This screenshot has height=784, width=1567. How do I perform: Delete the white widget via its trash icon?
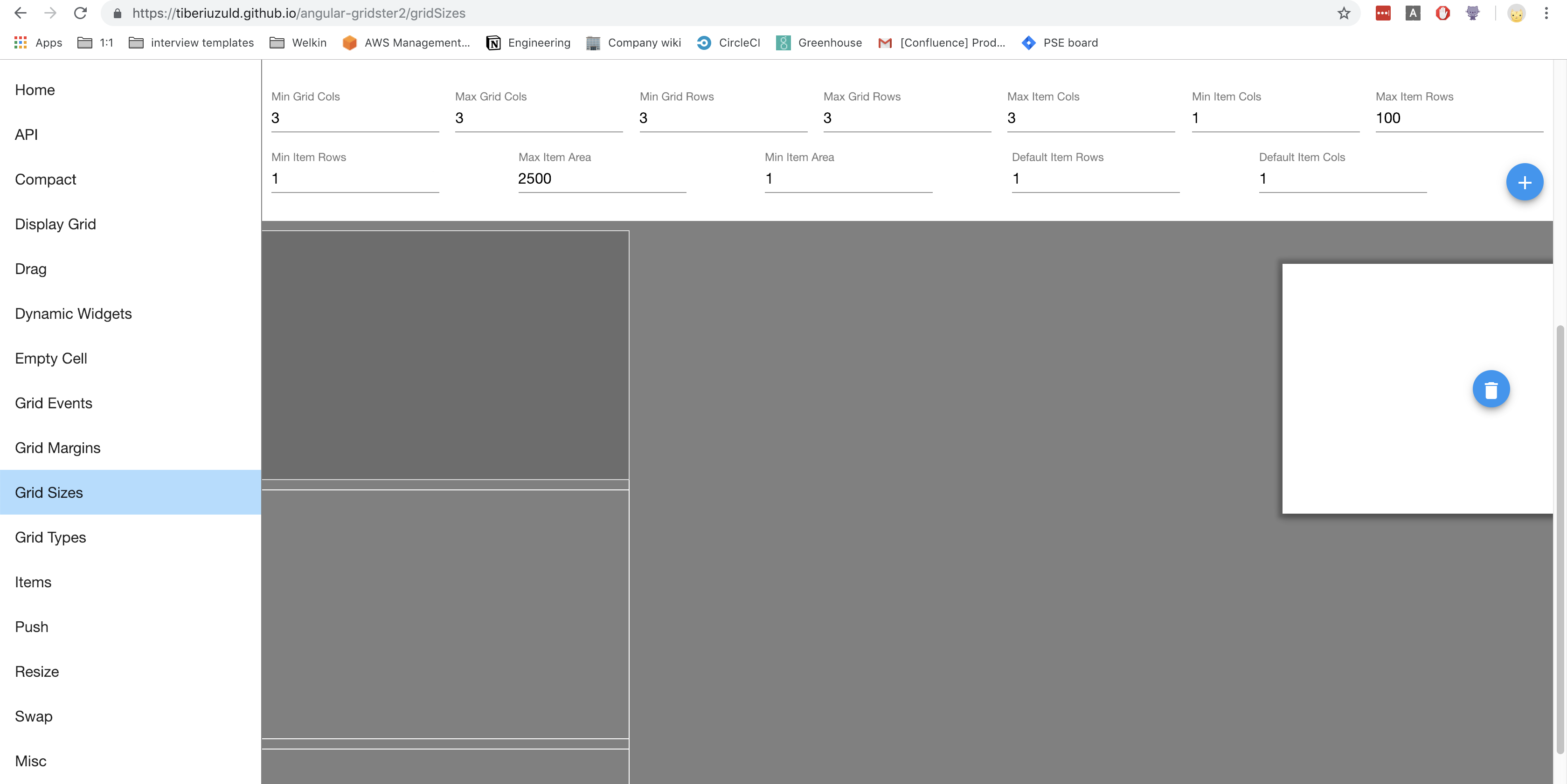(1491, 389)
